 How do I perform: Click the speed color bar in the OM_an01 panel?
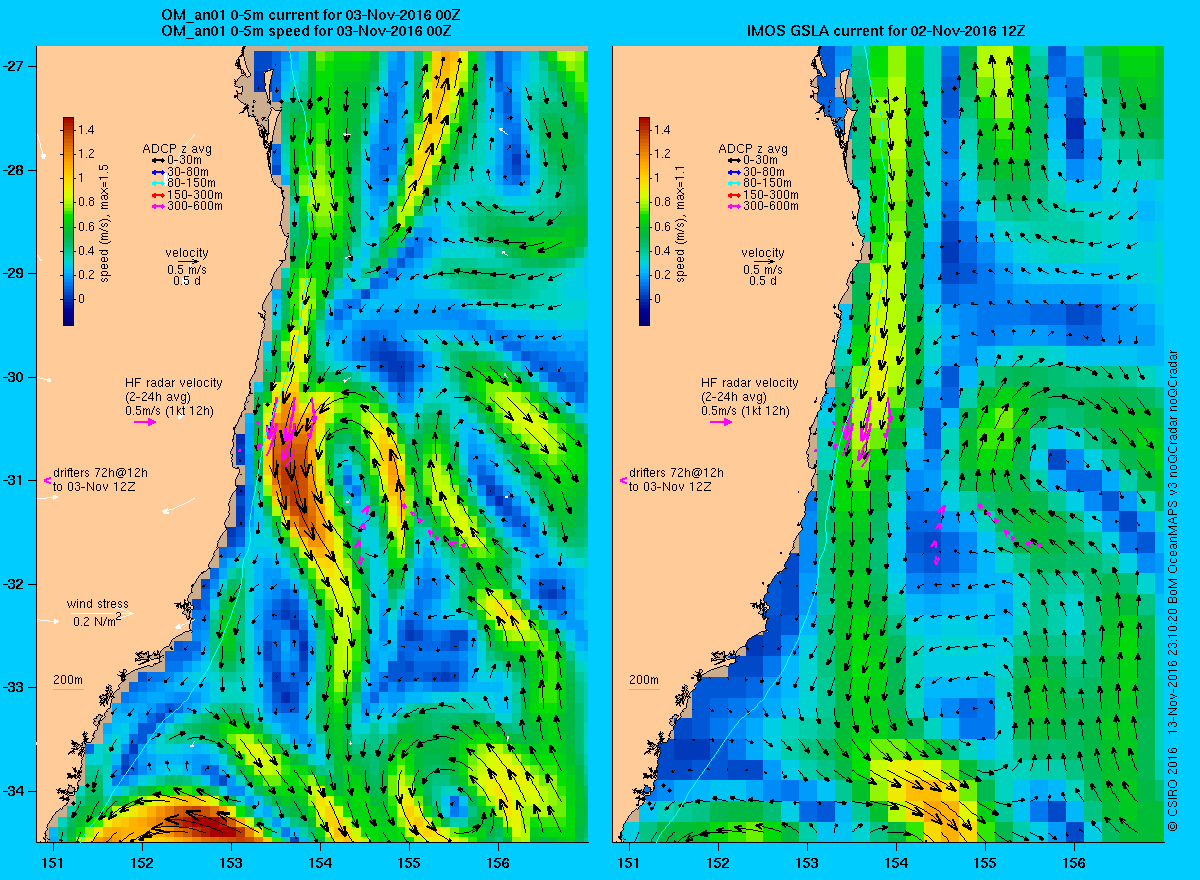pos(68,221)
